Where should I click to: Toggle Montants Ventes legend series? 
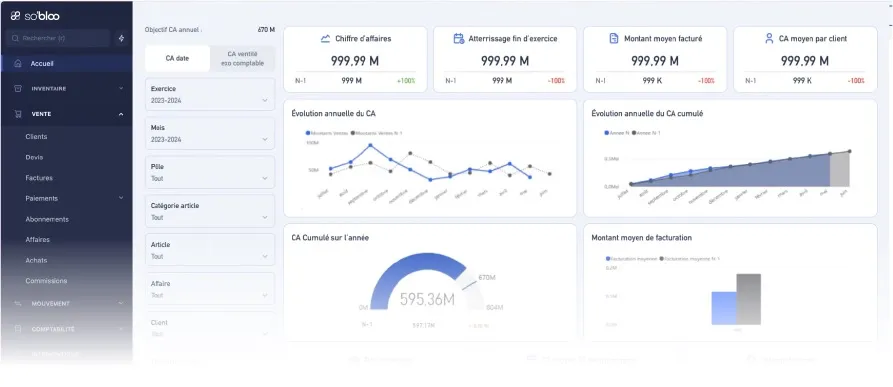[x=327, y=133]
